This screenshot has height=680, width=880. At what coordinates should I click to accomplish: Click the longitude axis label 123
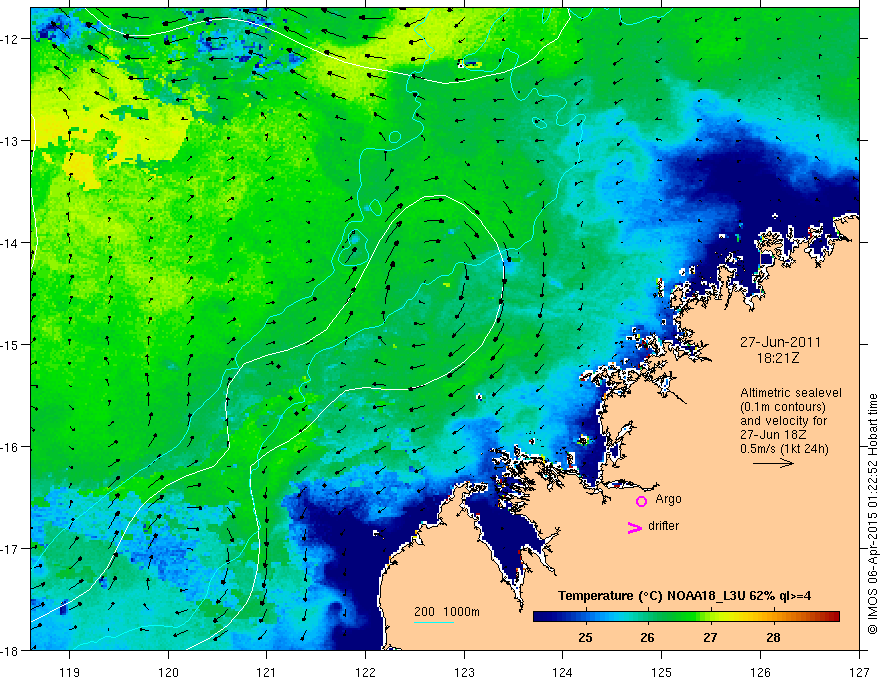(x=464, y=672)
